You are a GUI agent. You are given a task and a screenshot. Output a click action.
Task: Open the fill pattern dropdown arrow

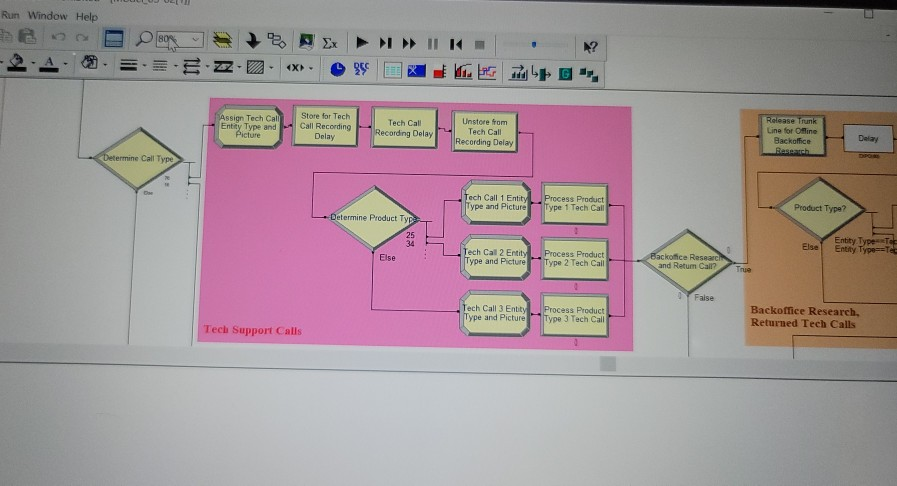click(271, 69)
